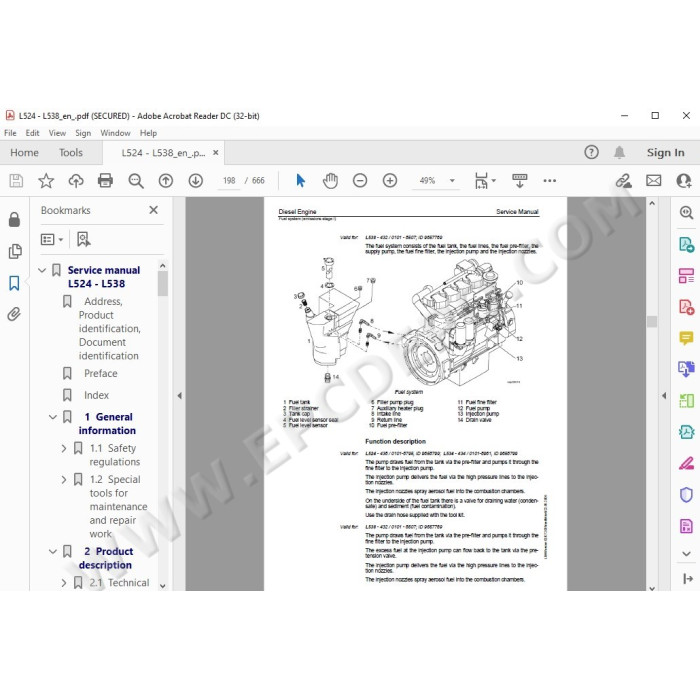Image resolution: width=700 pixels, height=700 pixels.
Task: Open Fill & Sign pen tool
Action: pos(686,463)
